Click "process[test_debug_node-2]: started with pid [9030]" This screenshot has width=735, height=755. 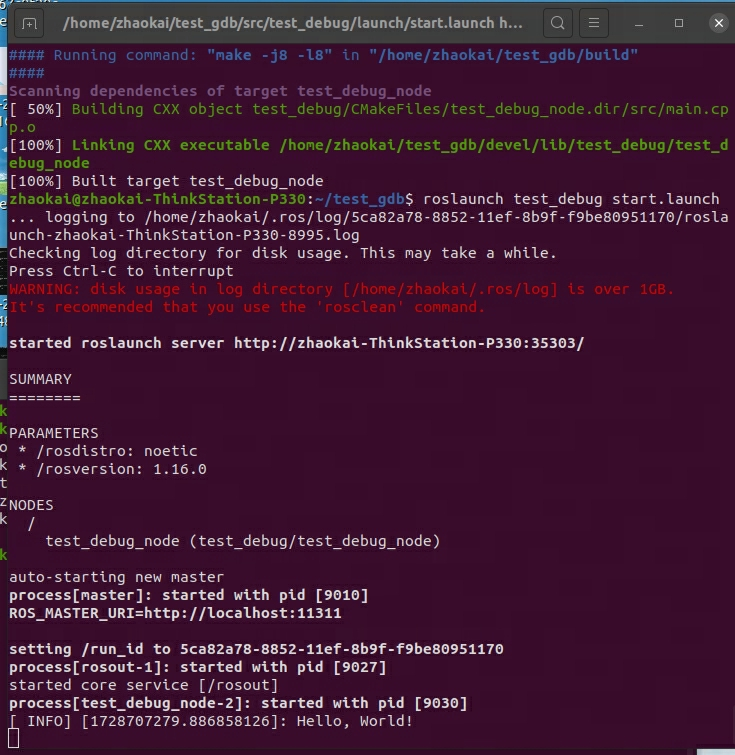click(238, 703)
